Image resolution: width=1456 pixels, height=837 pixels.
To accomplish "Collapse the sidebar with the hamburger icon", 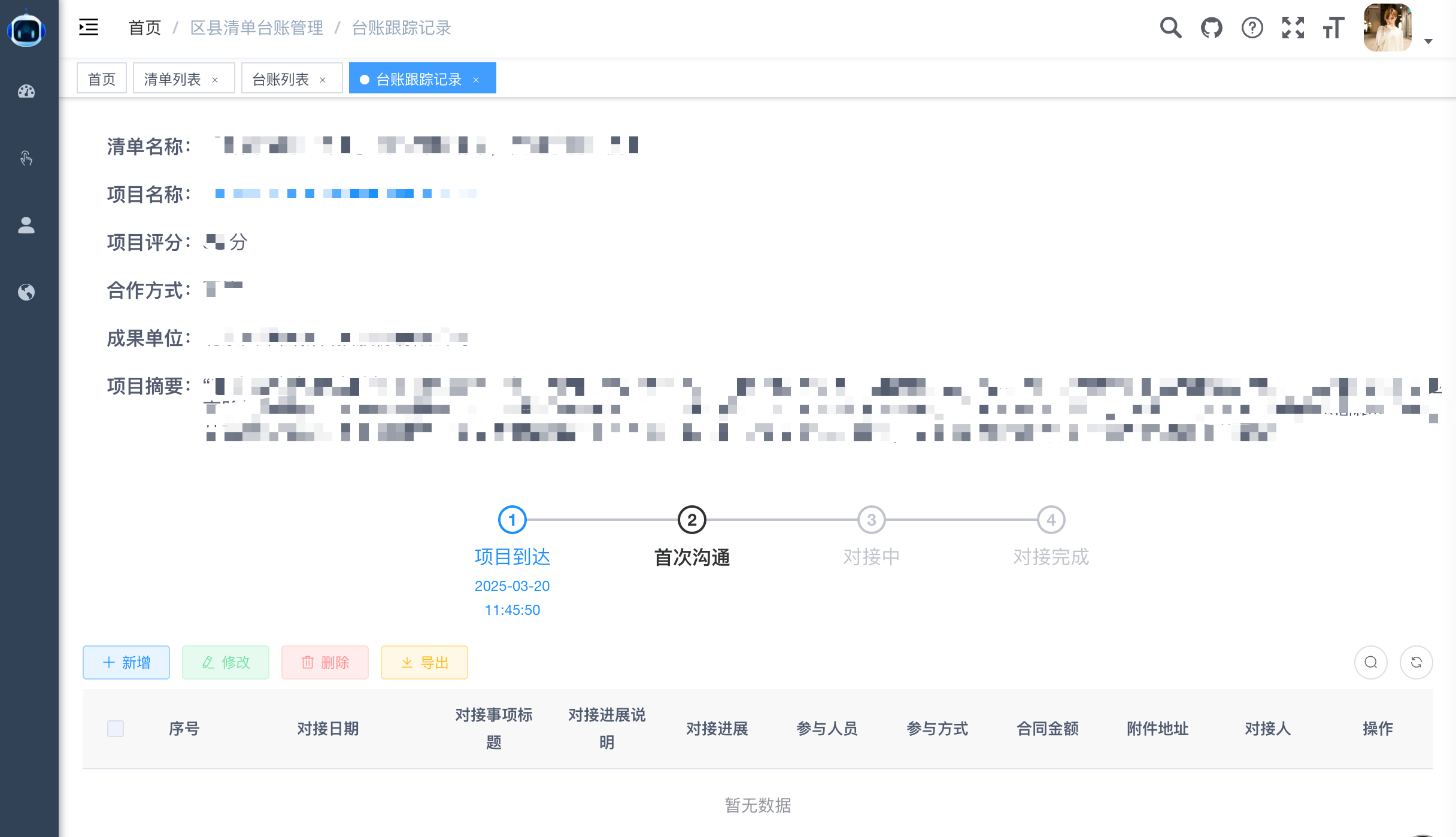I will pyautogui.click(x=88, y=28).
